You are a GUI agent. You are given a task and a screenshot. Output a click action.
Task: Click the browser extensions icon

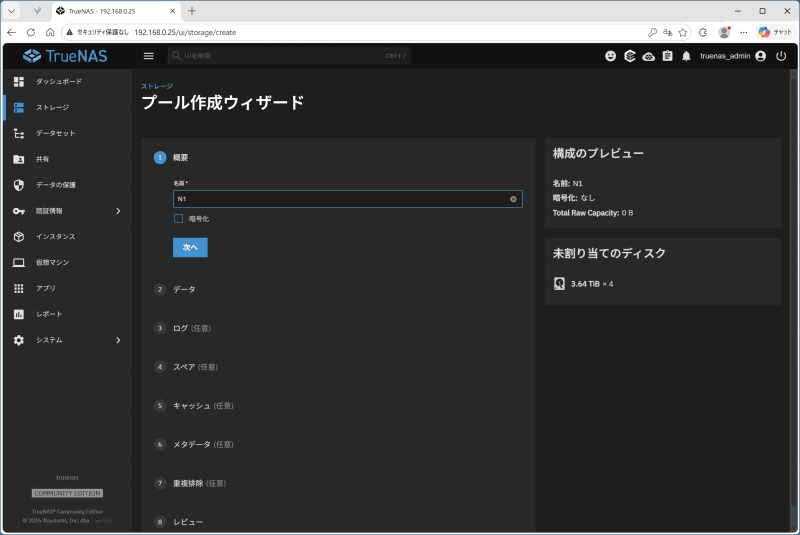pos(703,32)
